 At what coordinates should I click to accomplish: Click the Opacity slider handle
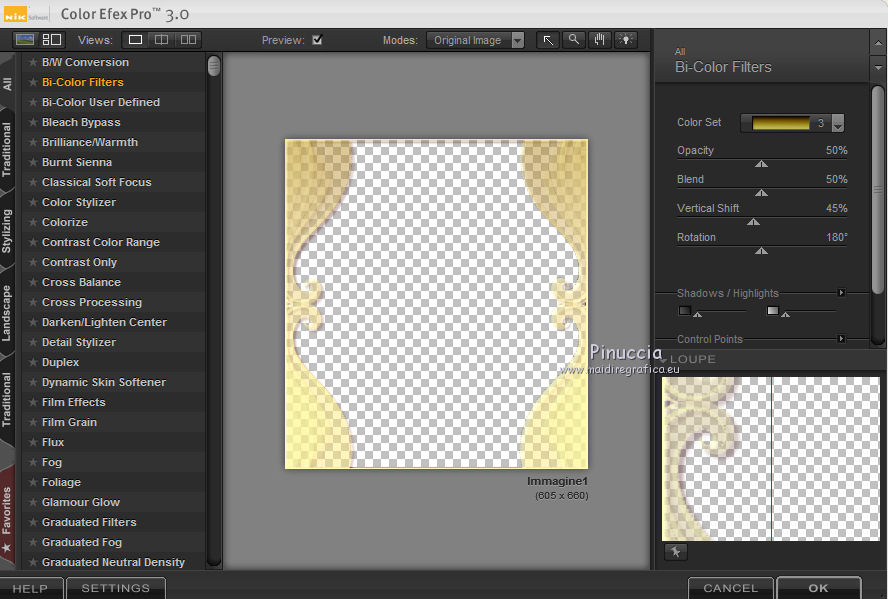762,164
